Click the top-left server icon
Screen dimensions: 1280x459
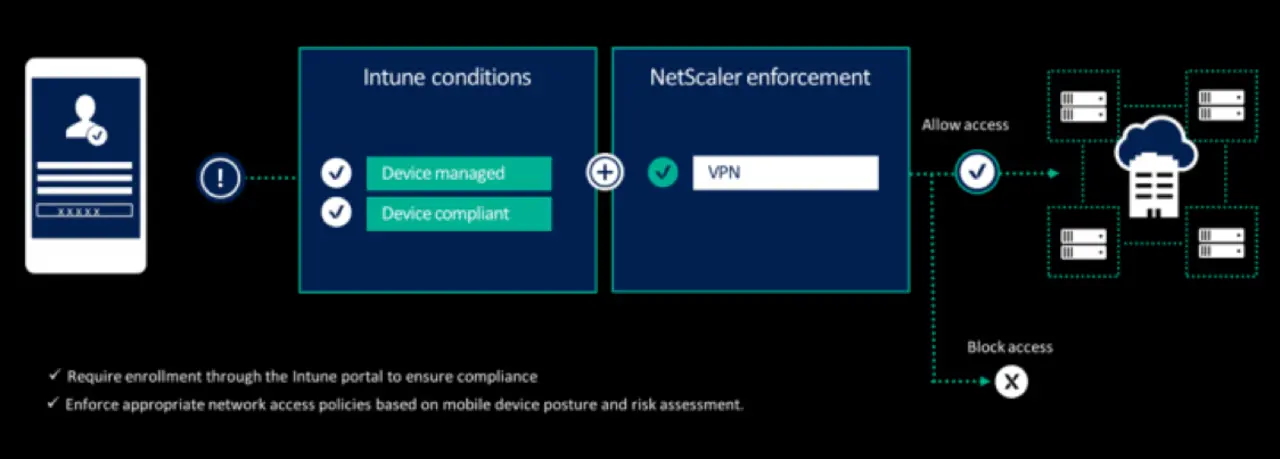tap(1083, 105)
